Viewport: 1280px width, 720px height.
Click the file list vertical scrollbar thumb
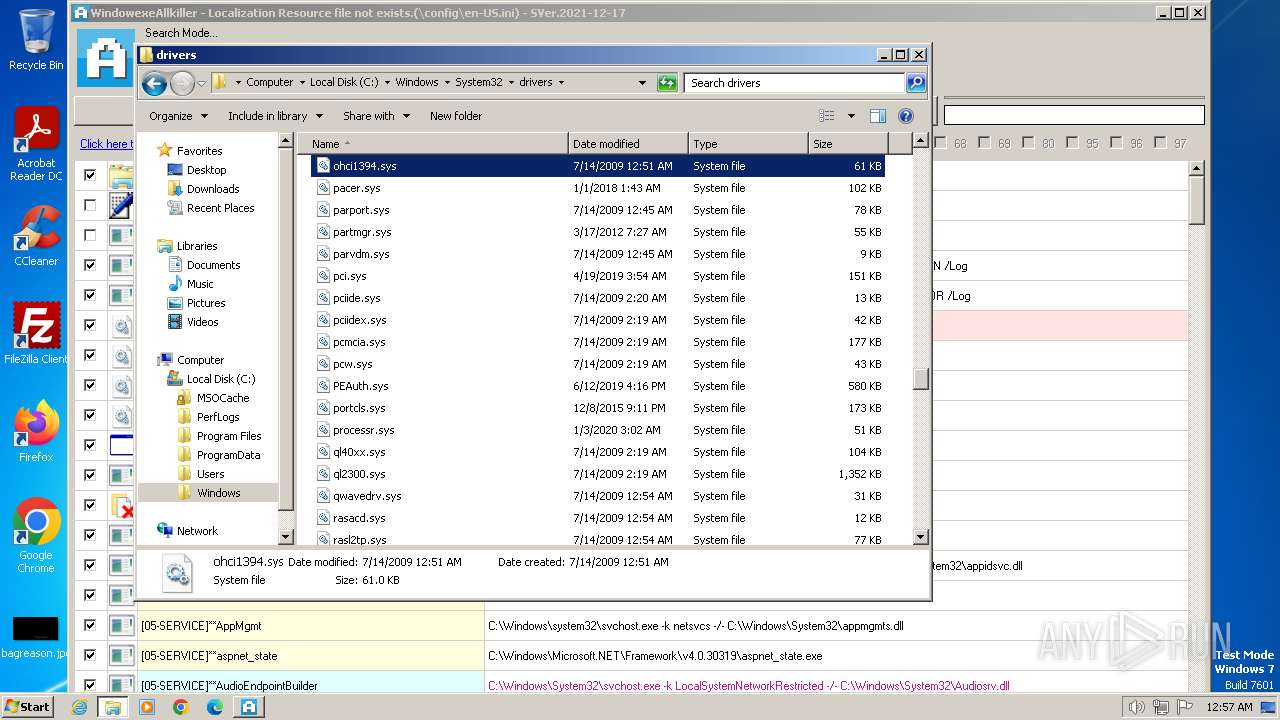pos(921,380)
